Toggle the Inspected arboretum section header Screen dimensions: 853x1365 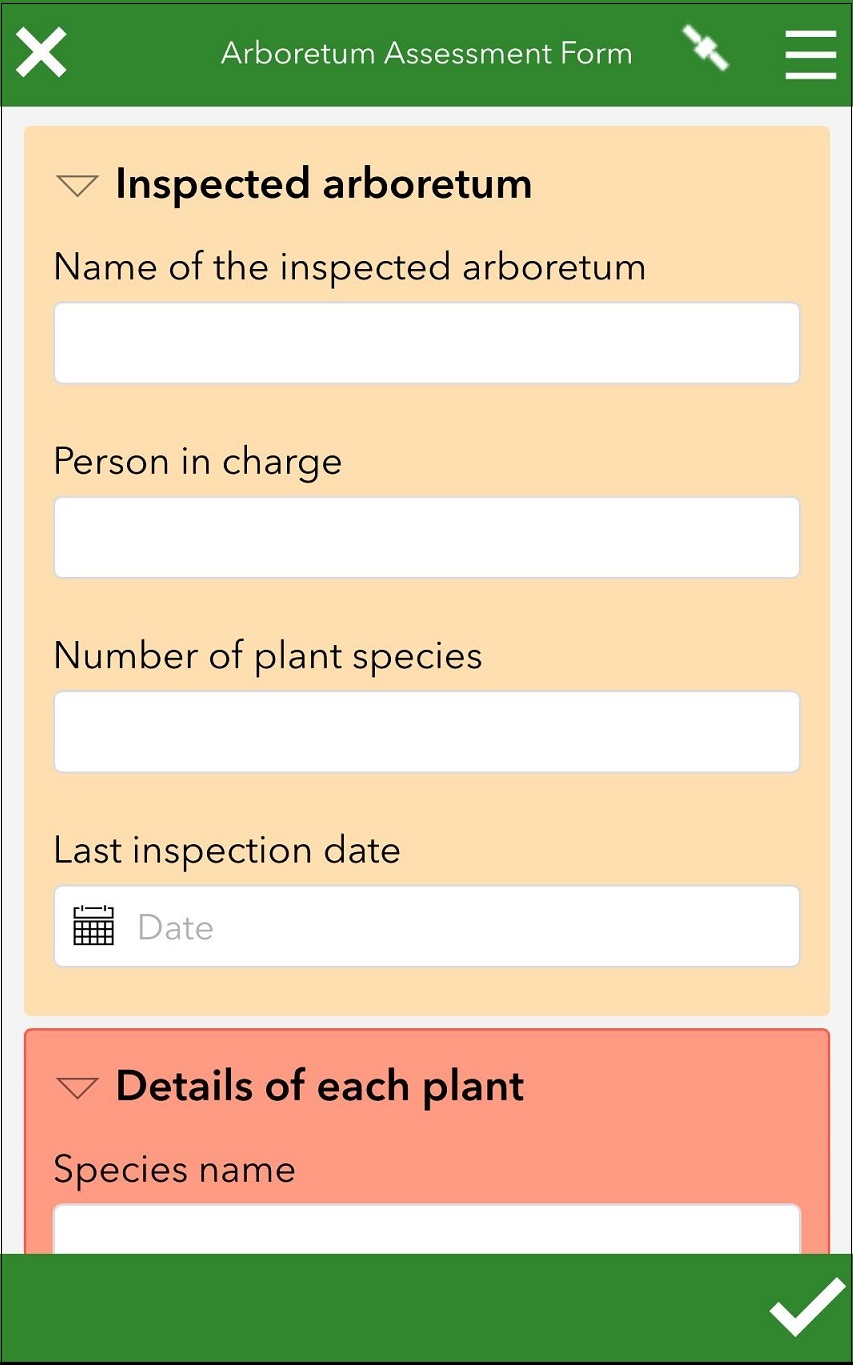(x=323, y=184)
